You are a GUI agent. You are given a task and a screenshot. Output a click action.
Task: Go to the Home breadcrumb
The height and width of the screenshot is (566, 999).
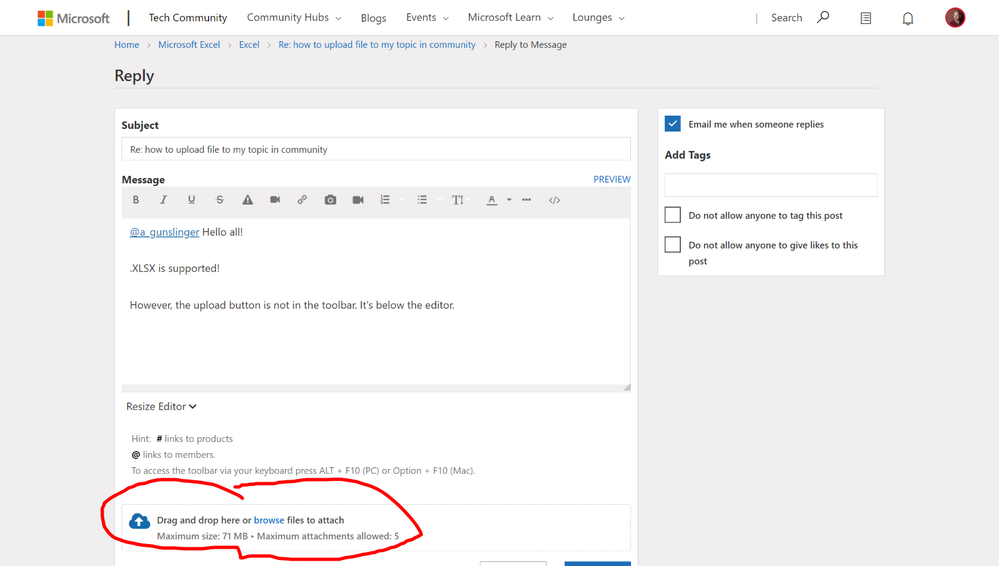pyautogui.click(x=126, y=45)
